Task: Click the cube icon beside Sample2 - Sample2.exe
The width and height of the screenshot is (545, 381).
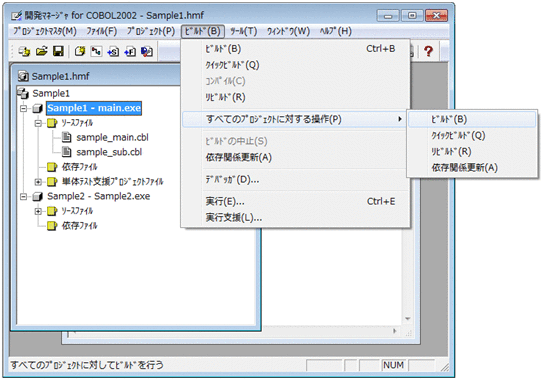Action: click(x=37, y=197)
